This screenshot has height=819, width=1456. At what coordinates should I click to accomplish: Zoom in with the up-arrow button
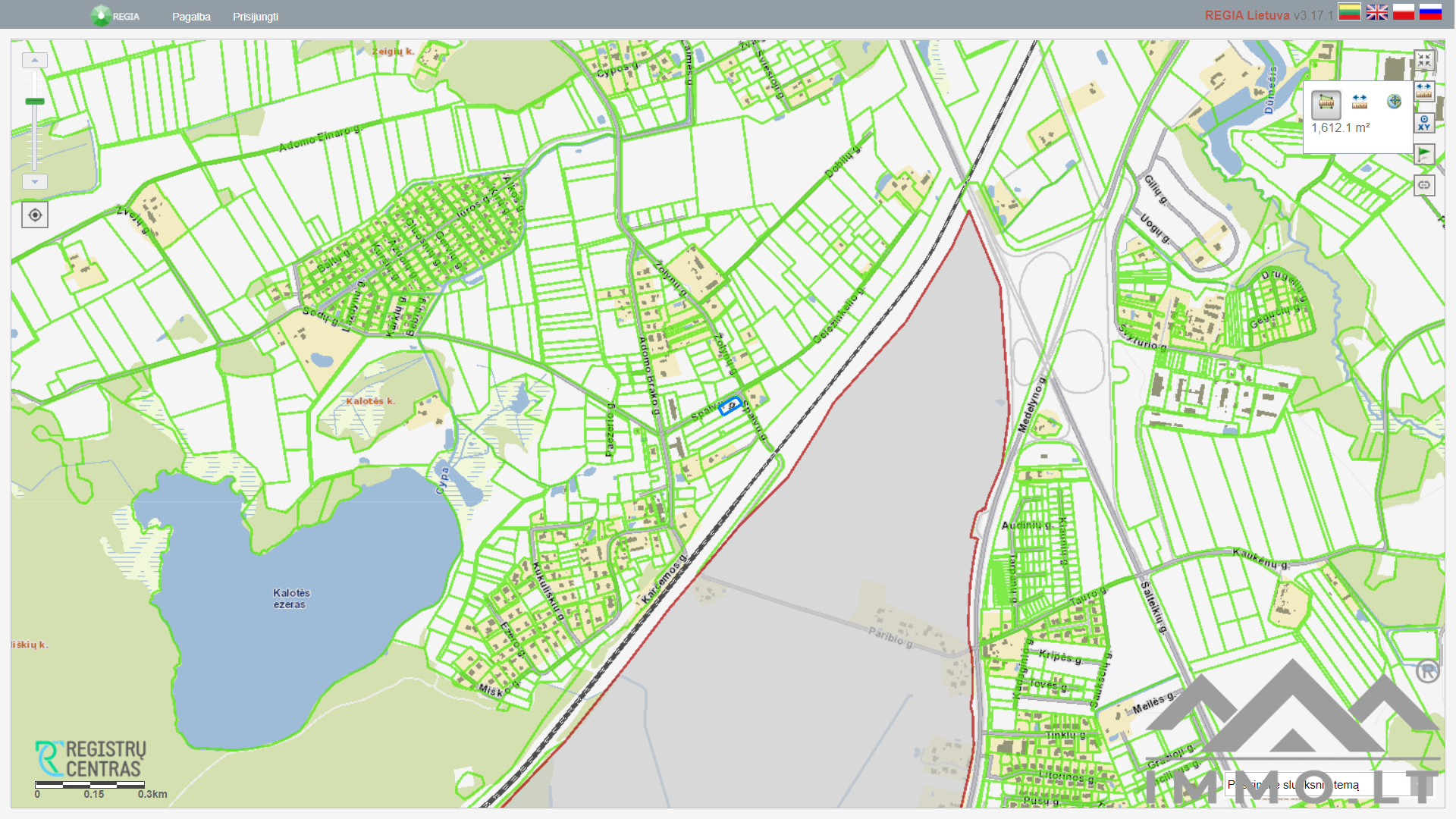pyautogui.click(x=35, y=60)
